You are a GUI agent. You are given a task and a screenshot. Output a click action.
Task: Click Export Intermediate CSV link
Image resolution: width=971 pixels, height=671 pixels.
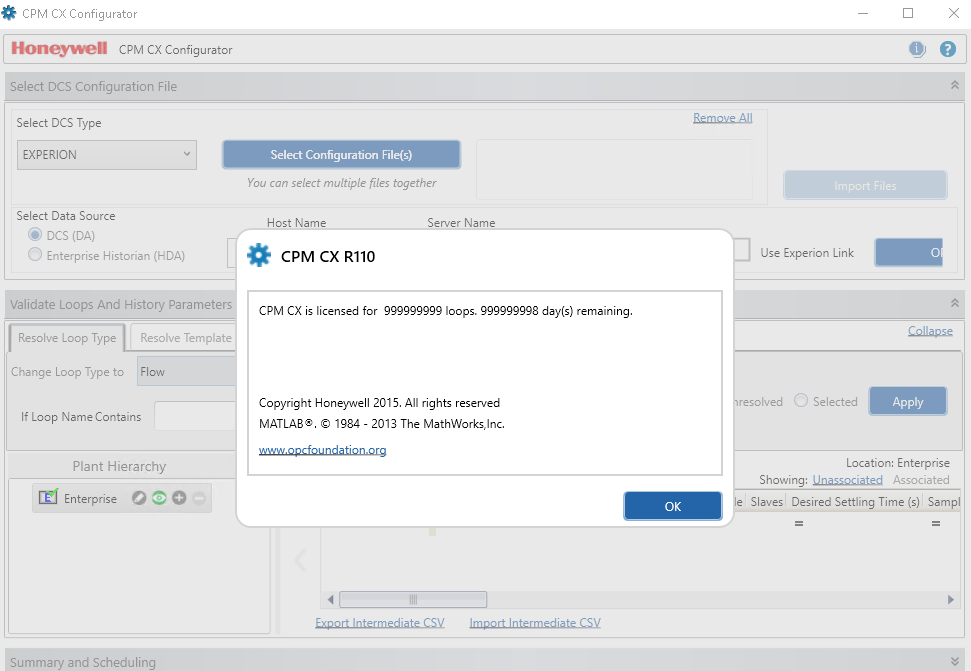pos(380,623)
